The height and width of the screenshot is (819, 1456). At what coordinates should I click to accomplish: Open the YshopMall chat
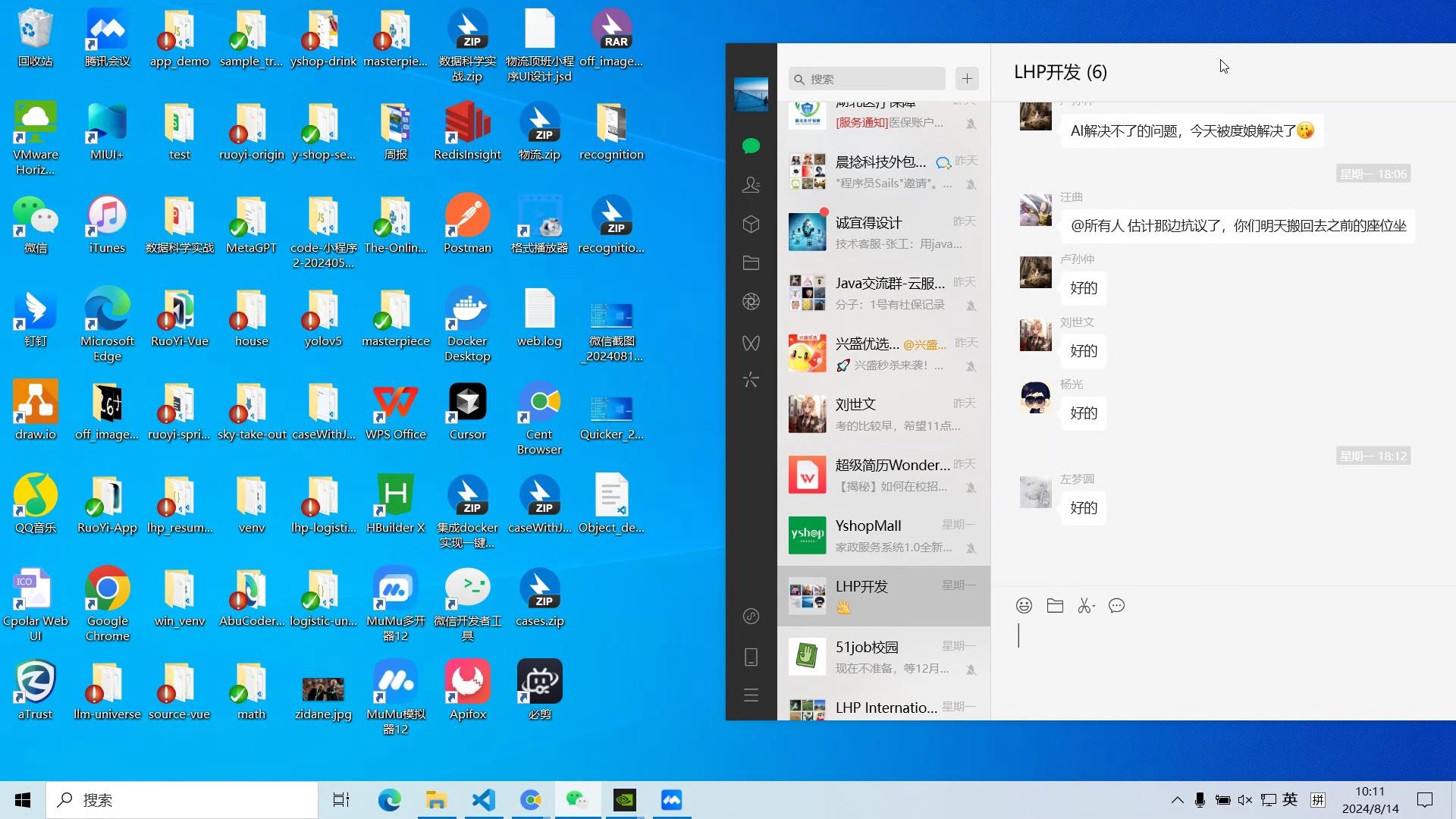pyautogui.click(x=883, y=535)
